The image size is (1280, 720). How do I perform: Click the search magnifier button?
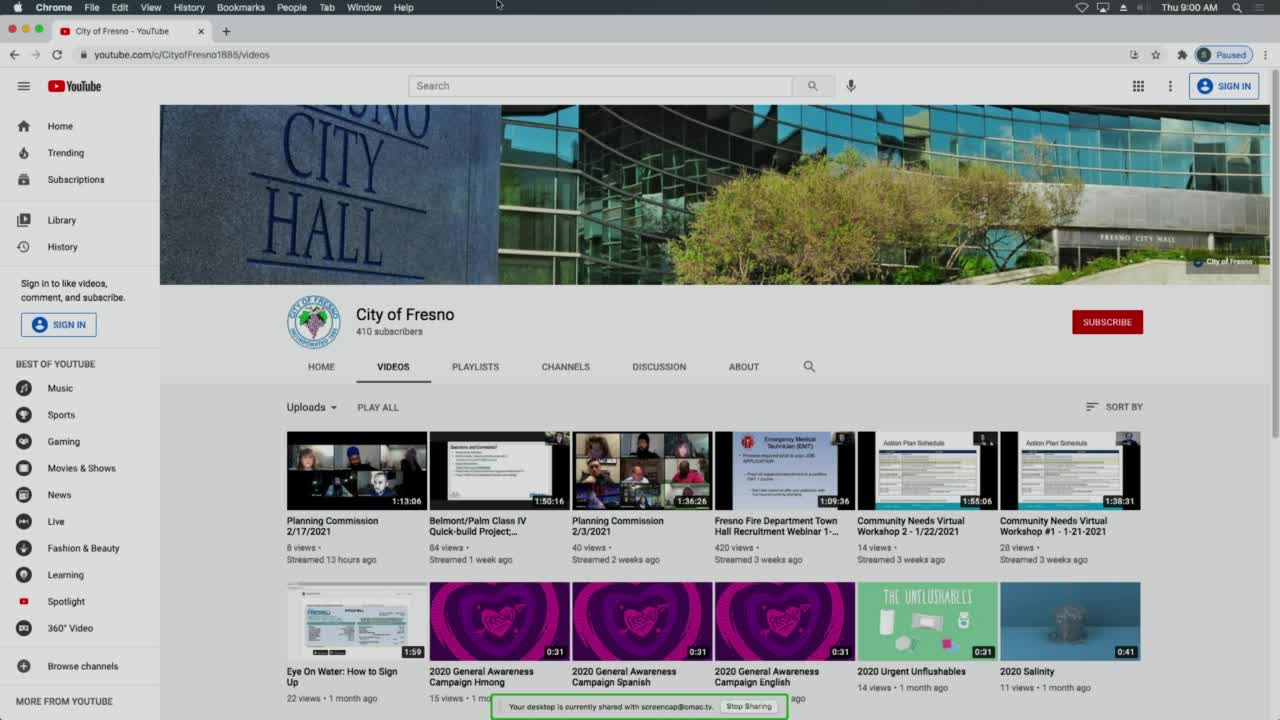pyautogui.click(x=813, y=86)
